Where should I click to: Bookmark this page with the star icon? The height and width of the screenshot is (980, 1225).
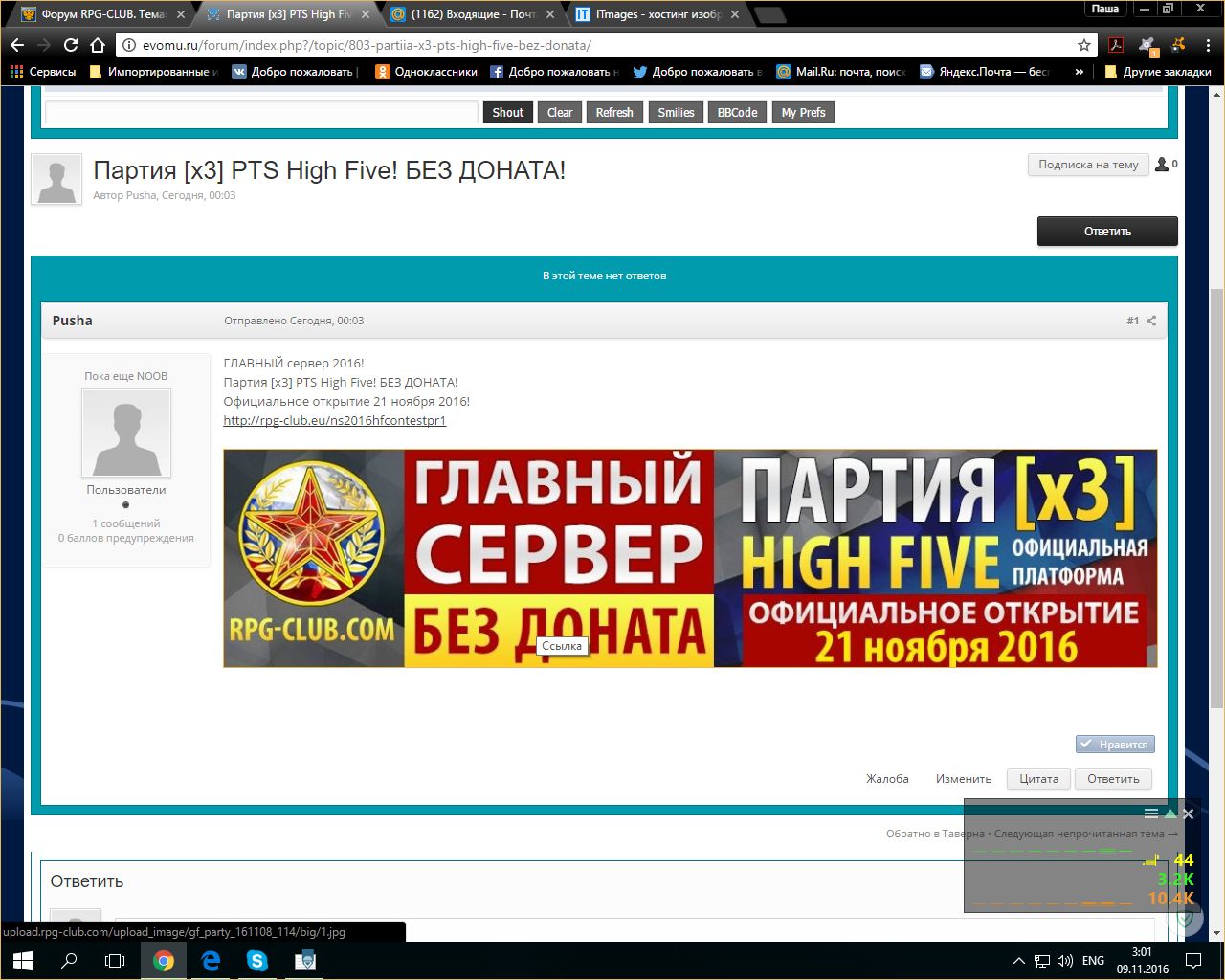tap(1084, 45)
